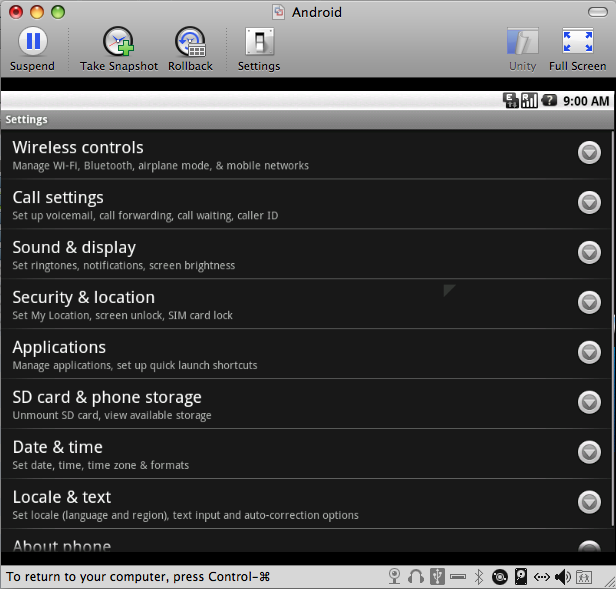Image resolution: width=616 pixels, height=589 pixels.
Task: Click the USB device icon
Action: pyautogui.click(x=437, y=577)
